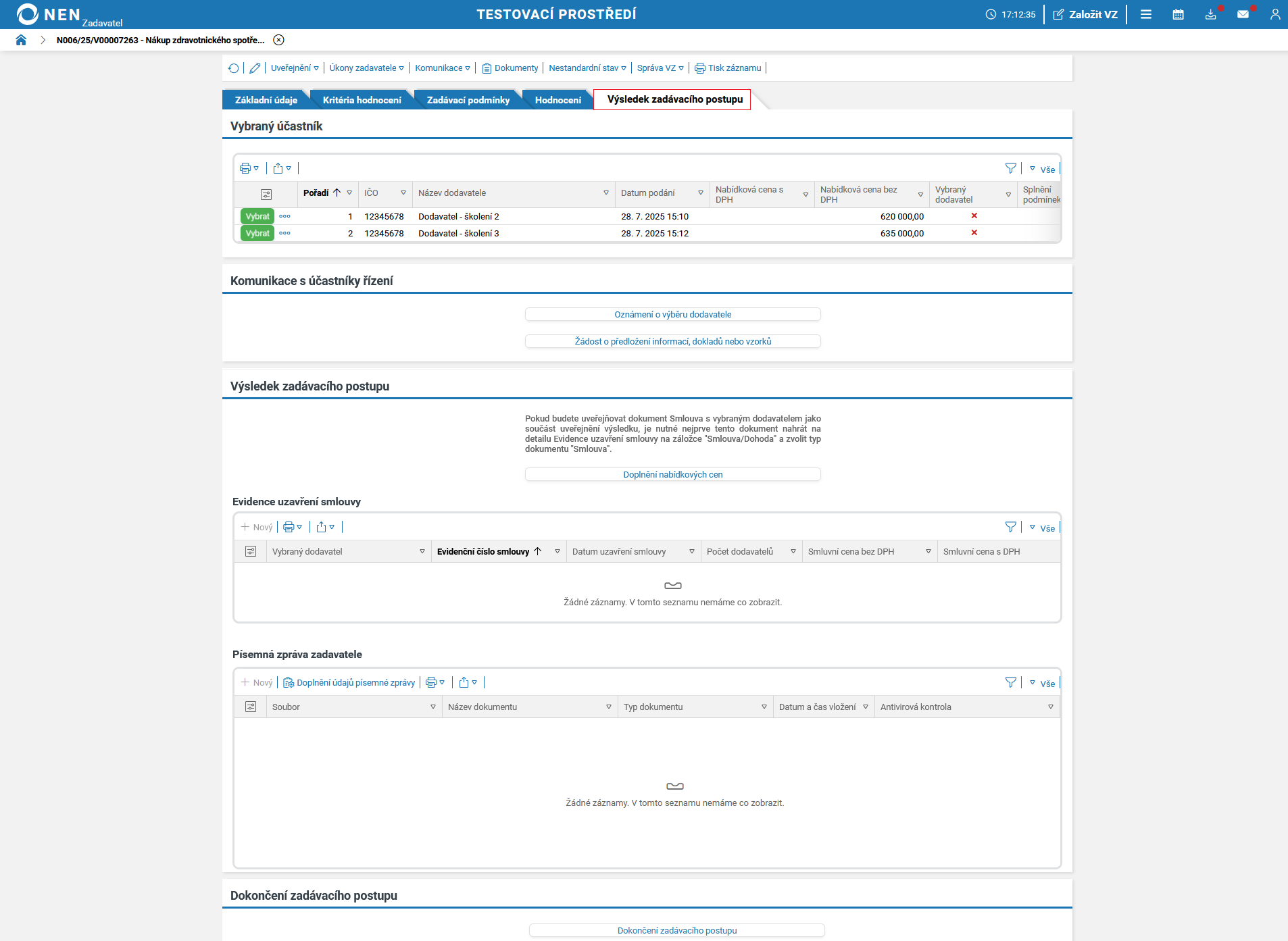Expand the Správa VZ dropdown
Image resolution: width=1288 pixels, height=941 pixels.
click(660, 68)
